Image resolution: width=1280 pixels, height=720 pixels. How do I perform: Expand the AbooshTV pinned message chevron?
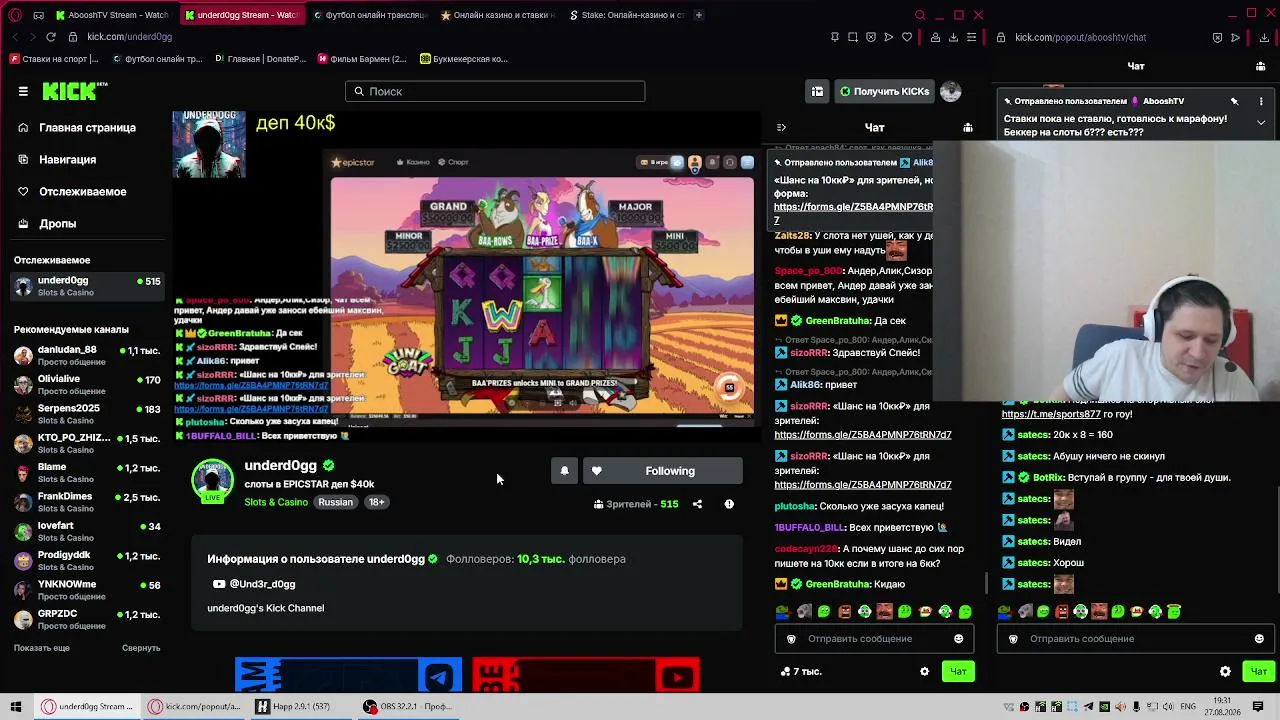[1261, 122]
